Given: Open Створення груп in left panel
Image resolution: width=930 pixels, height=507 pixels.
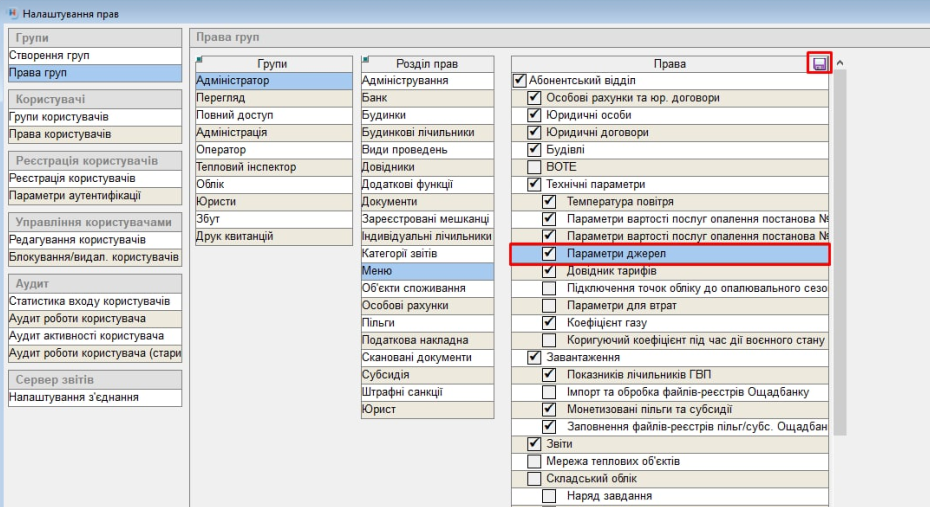Looking at the screenshot, I should click(x=49, y=55).
